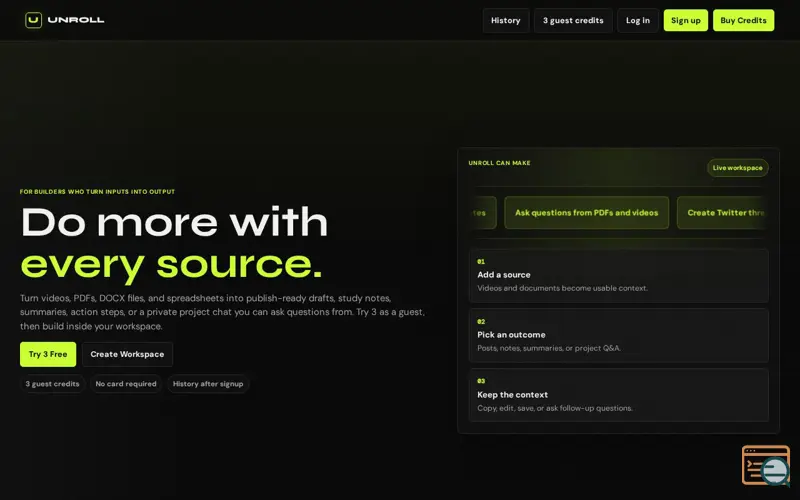
Task: Select the No card required pill
Action: click(x=126, y=384)
